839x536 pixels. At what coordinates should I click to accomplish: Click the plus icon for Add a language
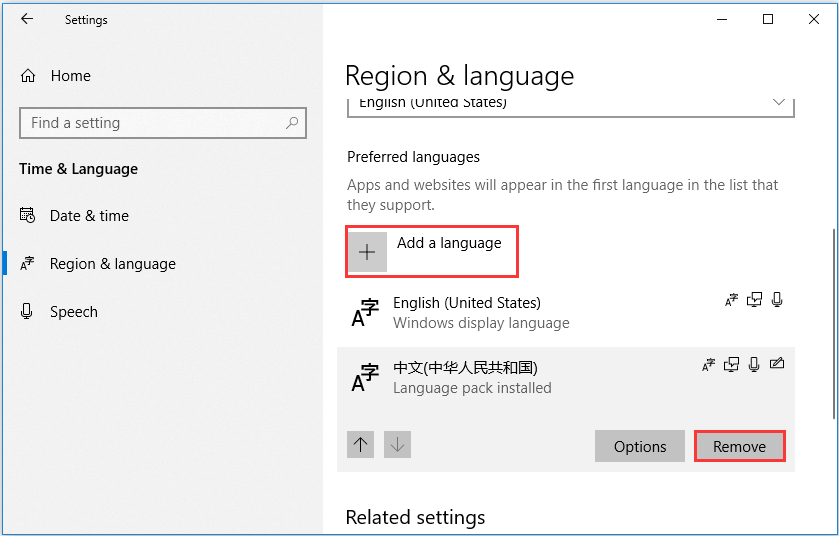click(367, 252)
